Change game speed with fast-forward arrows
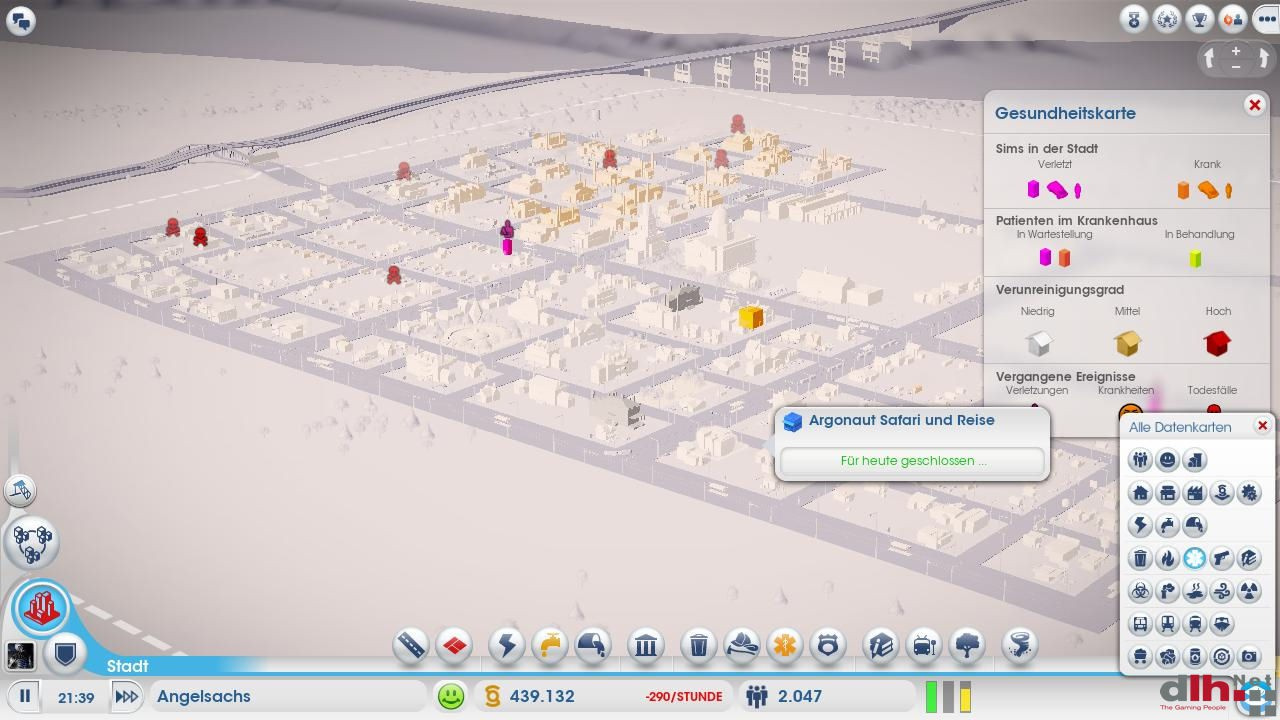This screenshot has height=720, width=1280. click(x=125, y=696)
